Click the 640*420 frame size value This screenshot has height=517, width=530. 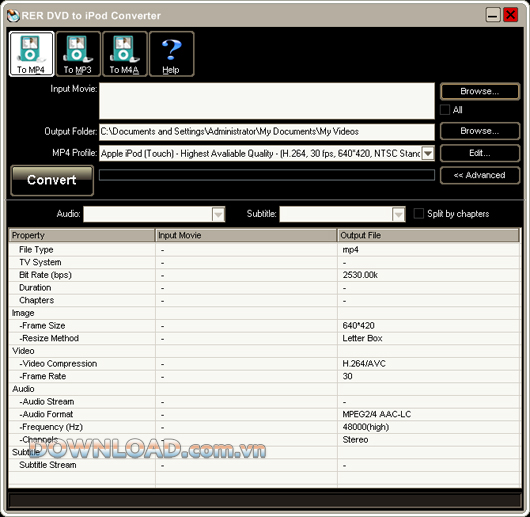click(x=358, y=326)
